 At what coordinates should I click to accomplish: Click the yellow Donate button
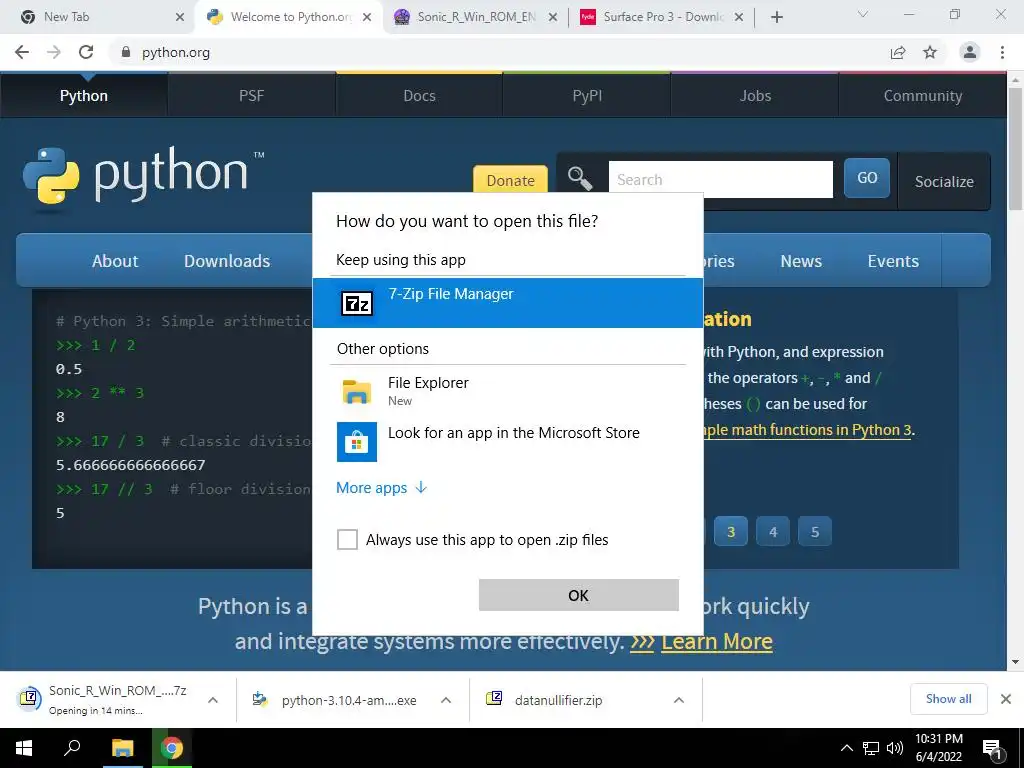click(x=510, y=180)
